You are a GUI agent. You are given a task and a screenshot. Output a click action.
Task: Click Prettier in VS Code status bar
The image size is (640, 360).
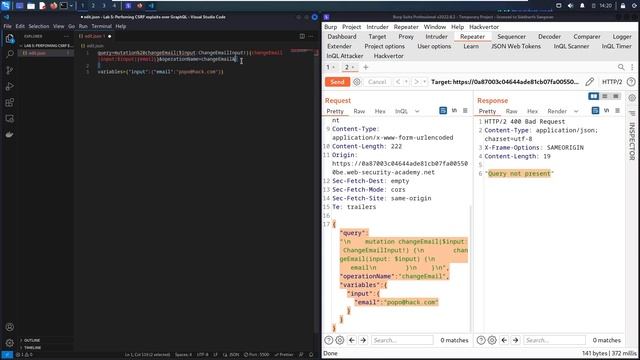click(284, 354)
